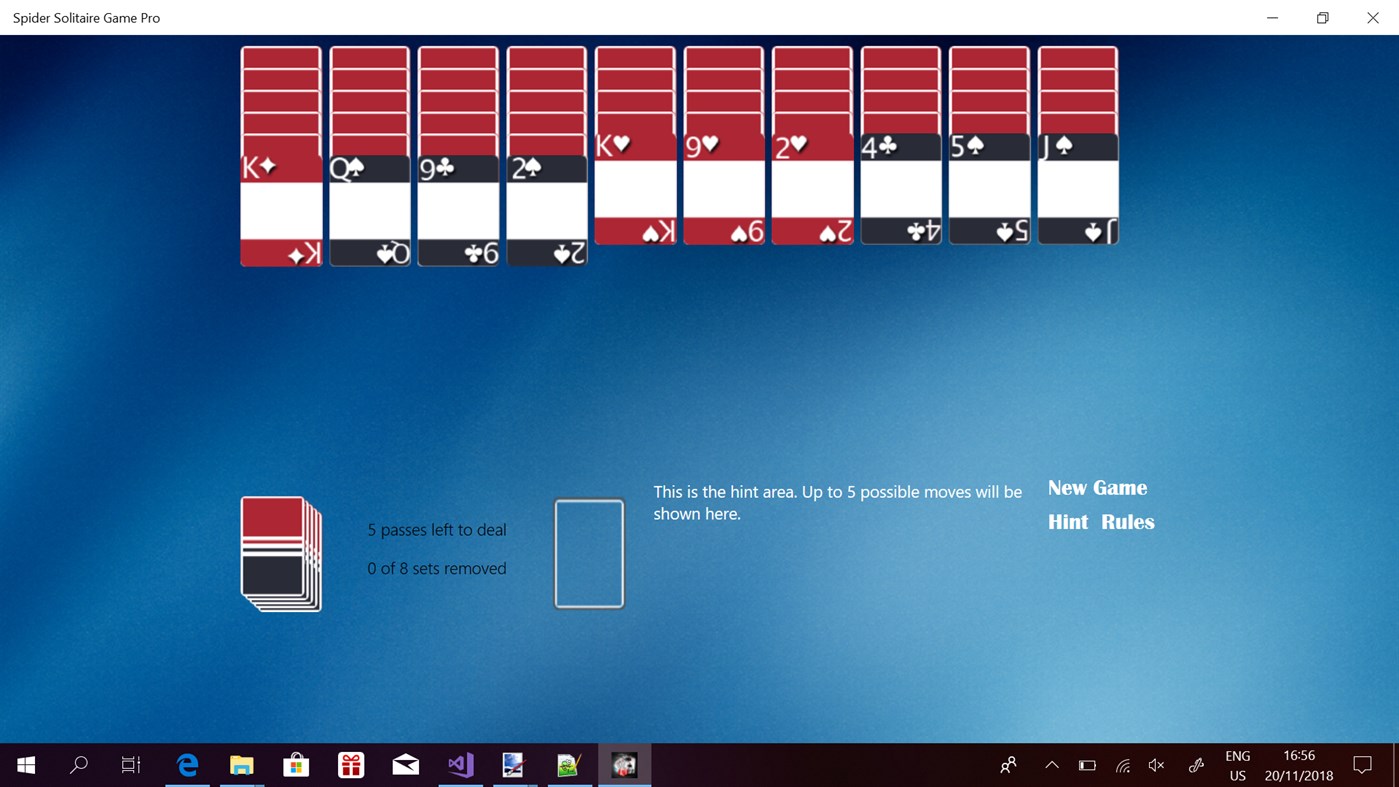Open the Rules page
Image resolution: width=1399 pixels, height=787 pixels.
(x=1128, y=521)
